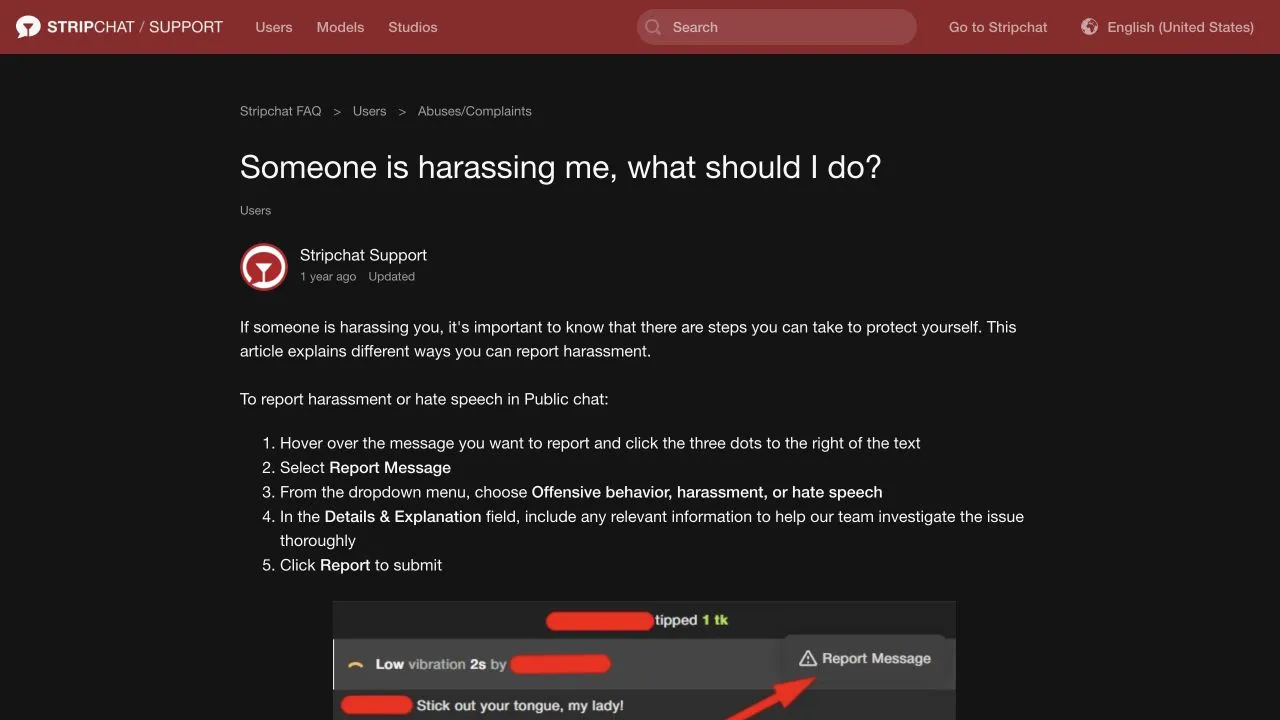Click the Stripchat logo icon in header

pos(28,27)
